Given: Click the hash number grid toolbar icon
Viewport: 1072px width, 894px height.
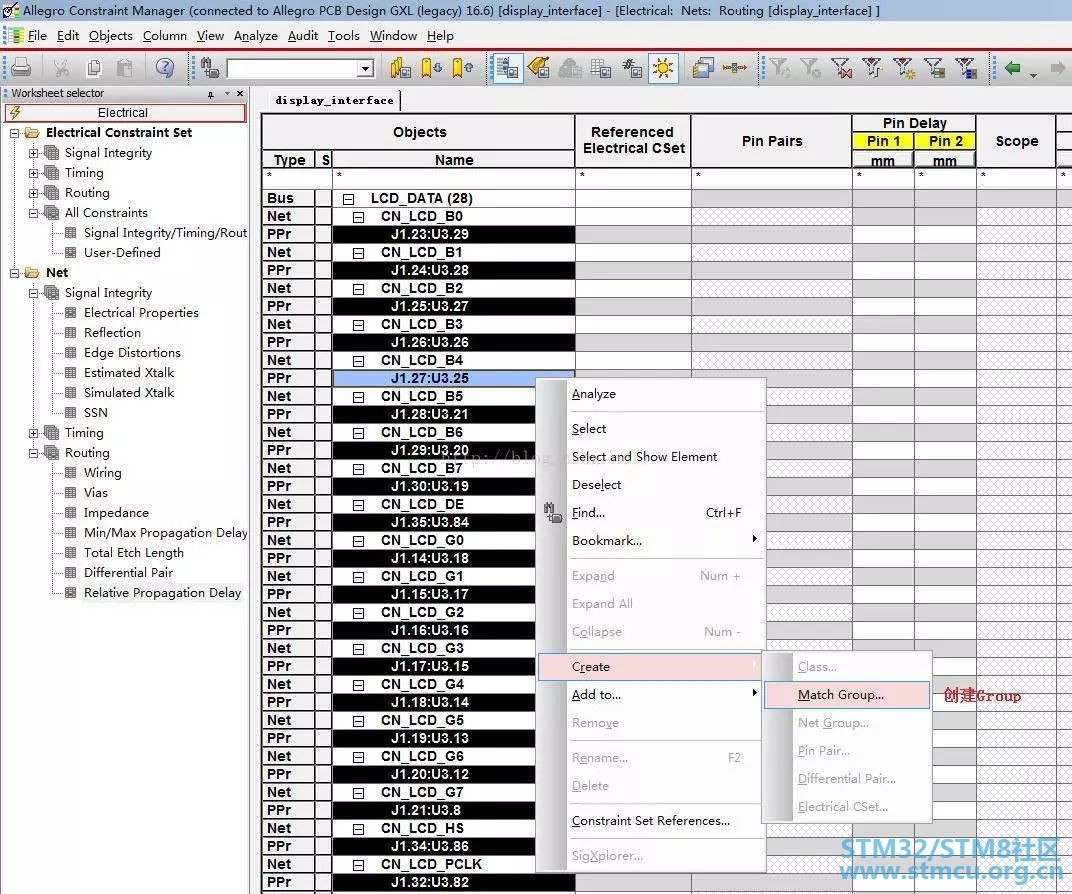Looking at the screenshot, I should (x=632, y=68).
